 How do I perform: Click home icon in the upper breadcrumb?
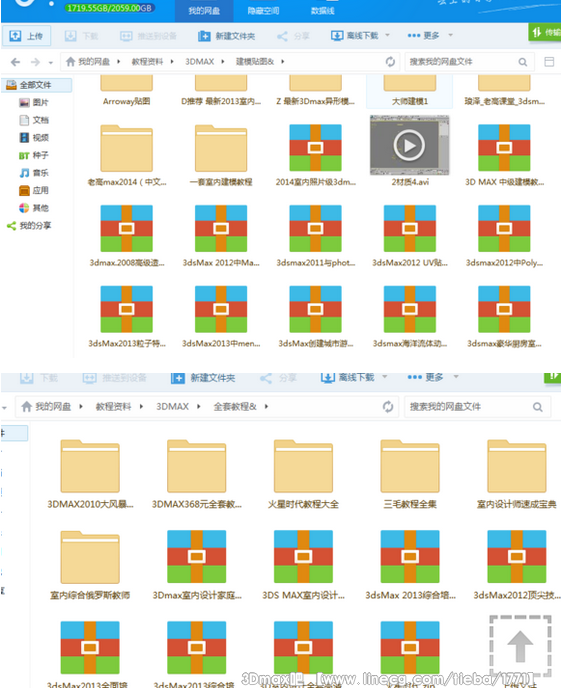tap(70, 62)
